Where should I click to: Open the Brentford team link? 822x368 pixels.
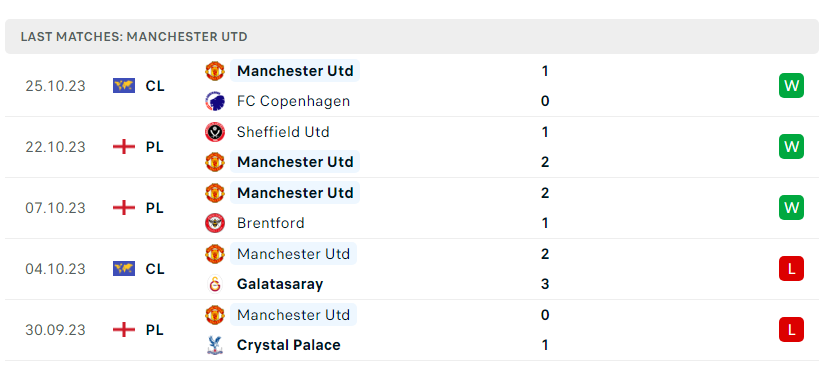(271, 223)
